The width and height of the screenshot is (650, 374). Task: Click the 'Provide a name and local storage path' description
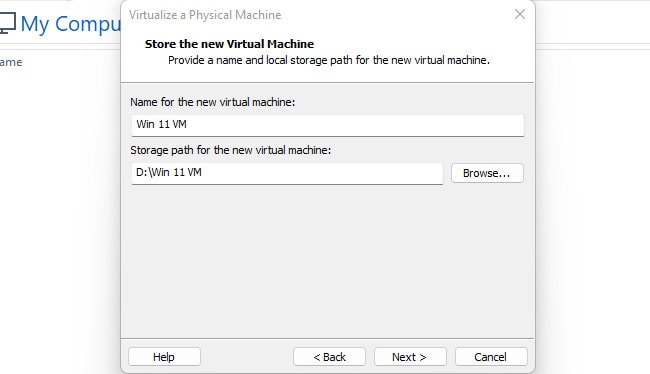329,61
